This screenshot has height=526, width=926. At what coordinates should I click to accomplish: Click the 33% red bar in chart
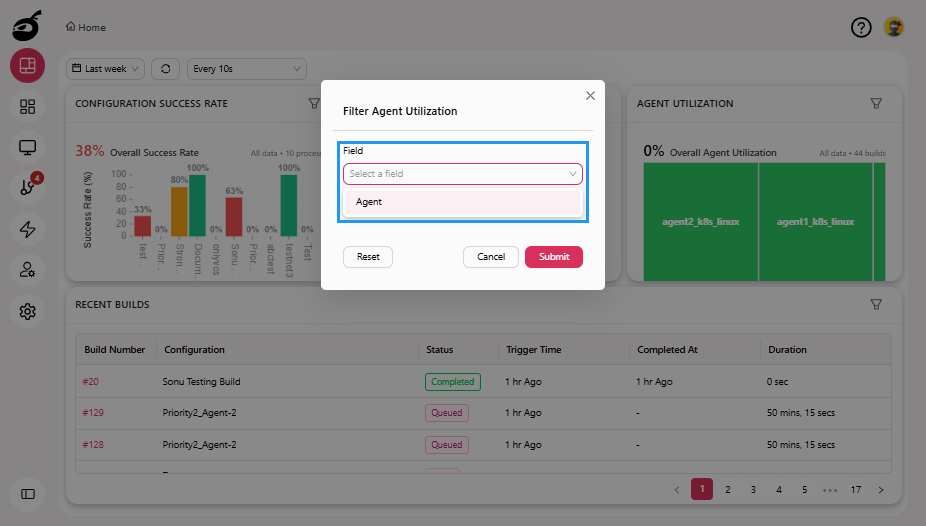(x=142, y=226)
